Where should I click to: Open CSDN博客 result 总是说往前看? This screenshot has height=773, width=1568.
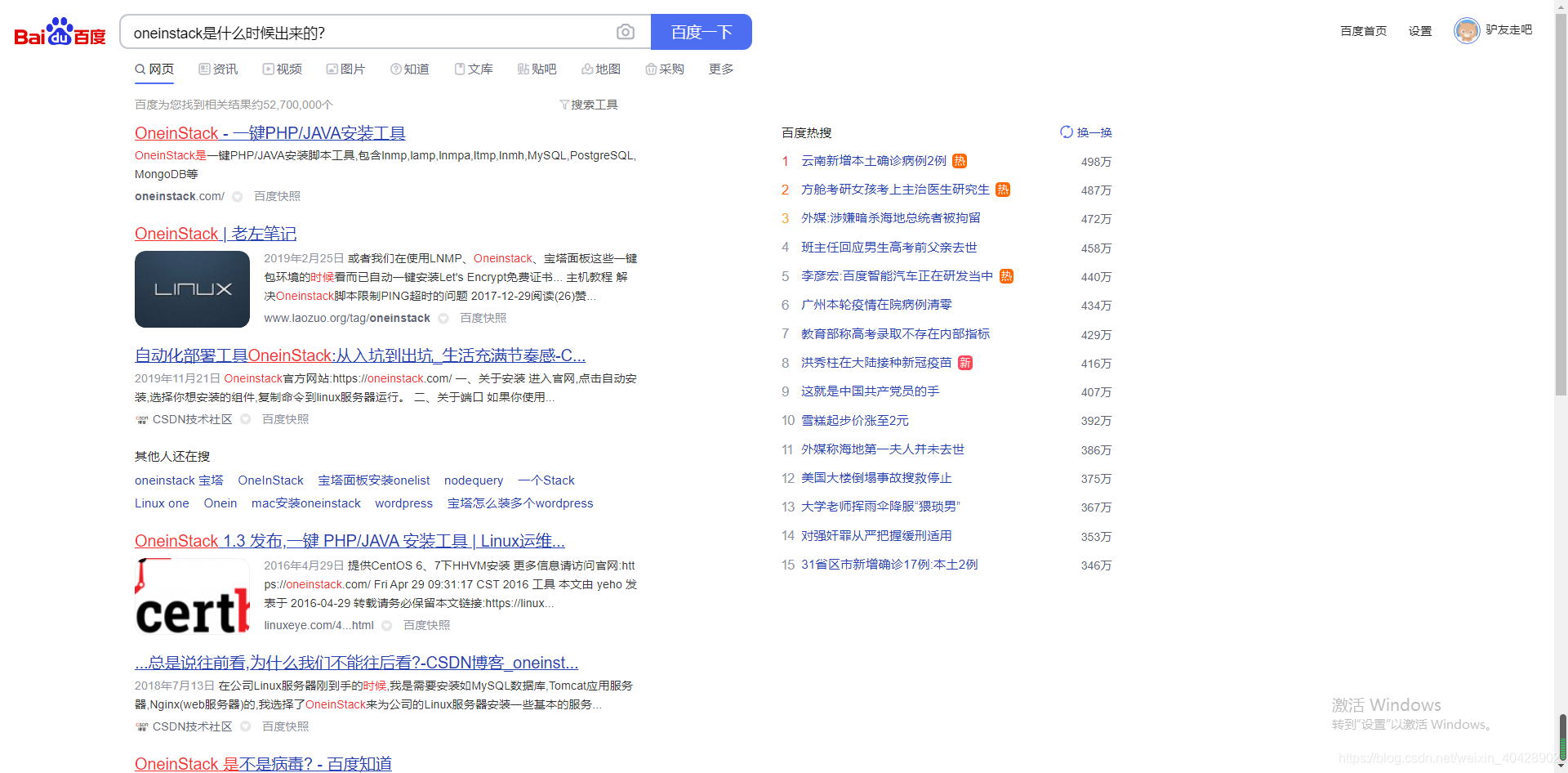[x=356, y=663]
